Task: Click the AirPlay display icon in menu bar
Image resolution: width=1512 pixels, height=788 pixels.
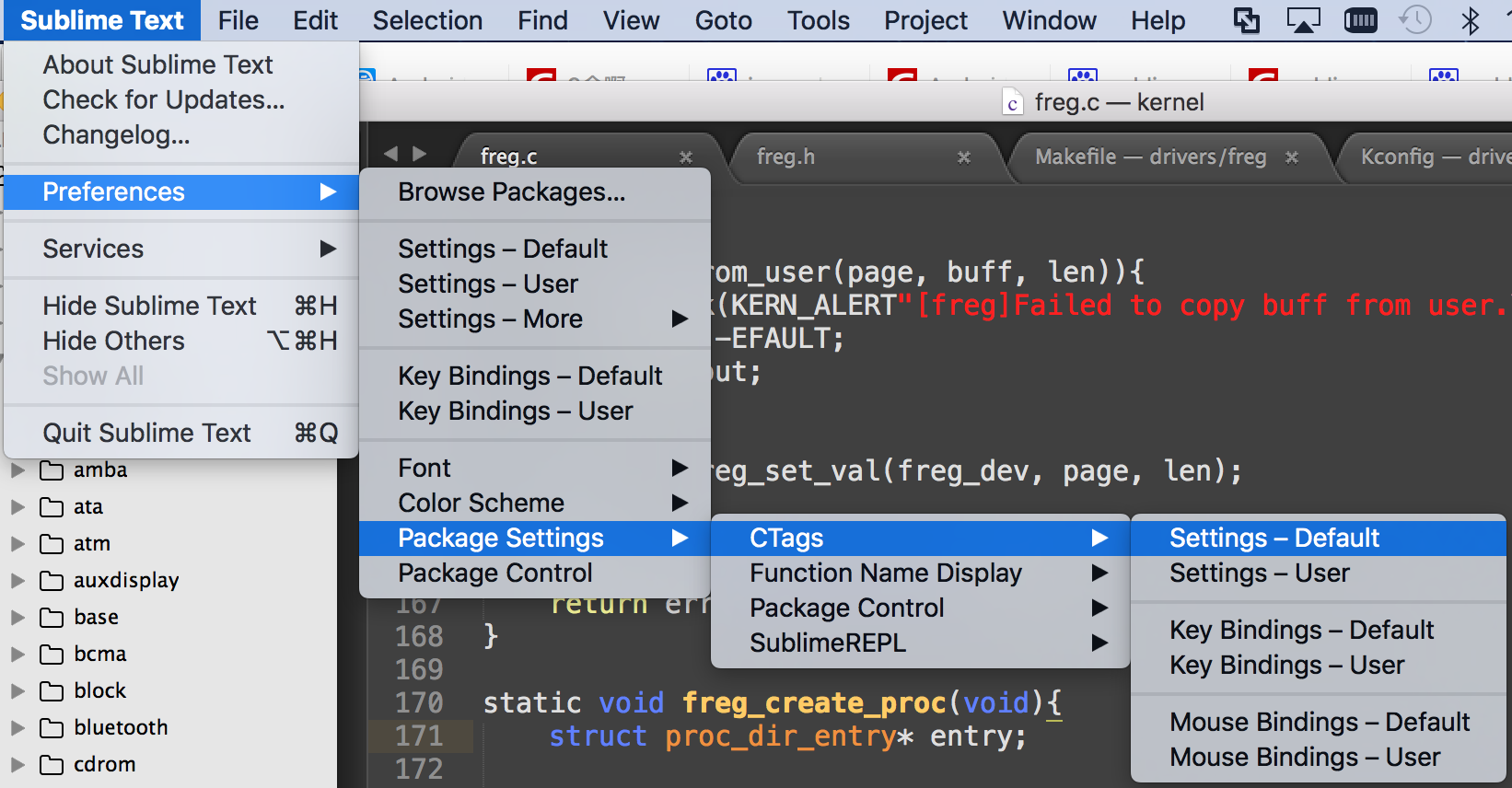Action: point(1303,20)
